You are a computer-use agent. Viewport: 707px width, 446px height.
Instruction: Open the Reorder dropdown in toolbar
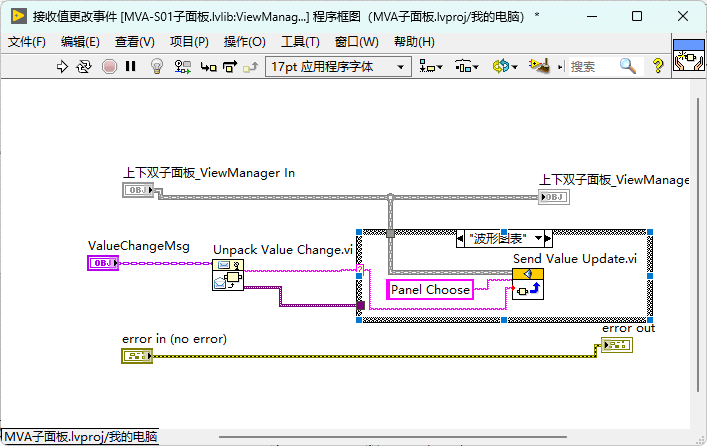(505, 67)
